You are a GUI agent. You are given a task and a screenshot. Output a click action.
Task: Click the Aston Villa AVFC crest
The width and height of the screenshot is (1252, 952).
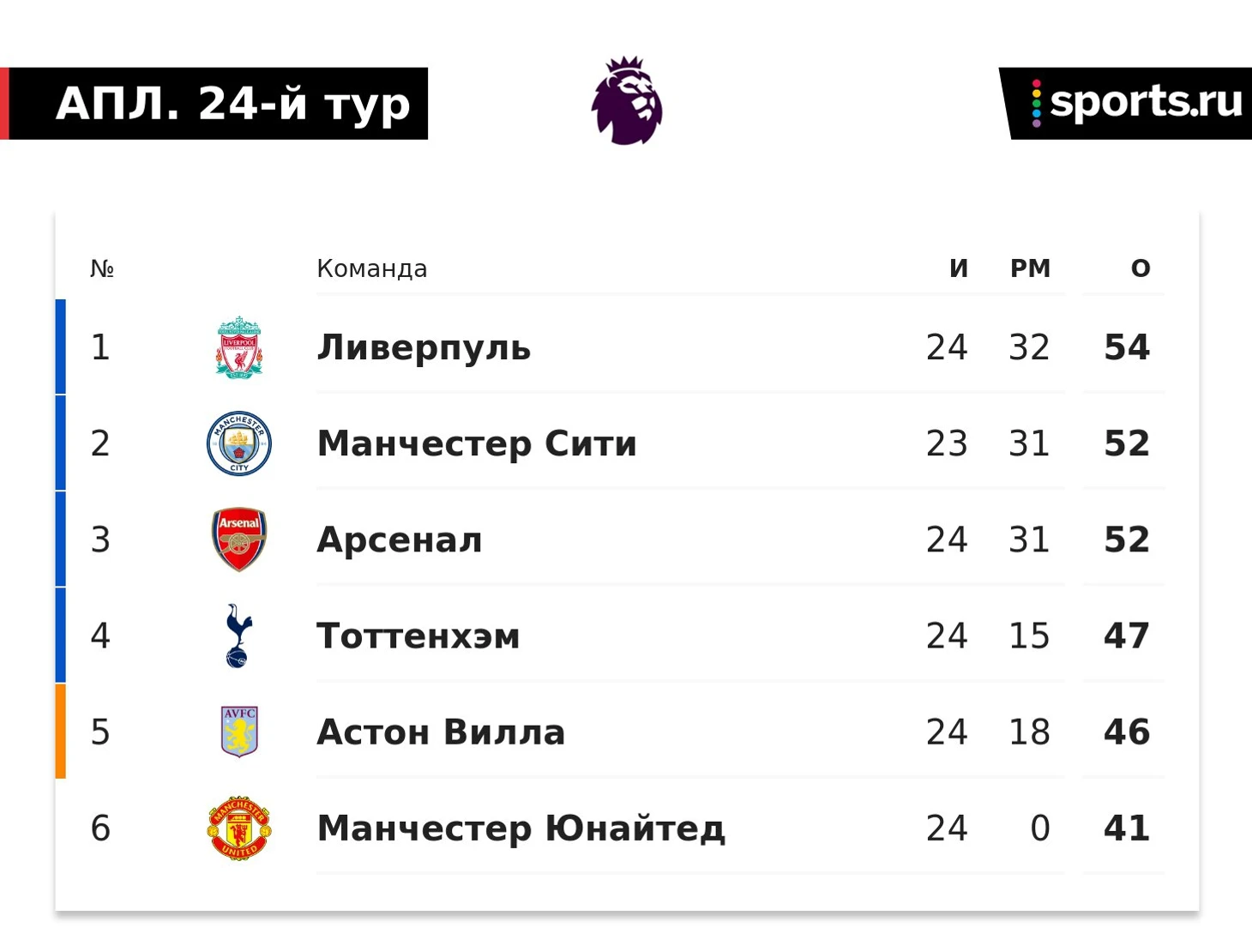[239, 732]
